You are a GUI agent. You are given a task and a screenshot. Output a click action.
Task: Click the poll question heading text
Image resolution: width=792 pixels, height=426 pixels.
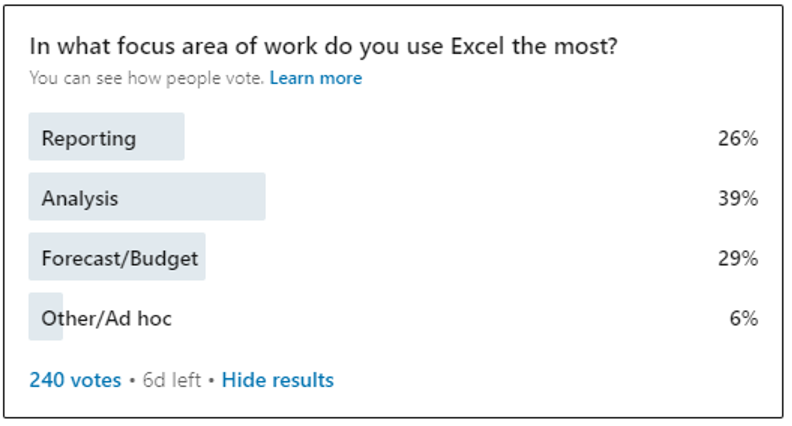[323, 46]
